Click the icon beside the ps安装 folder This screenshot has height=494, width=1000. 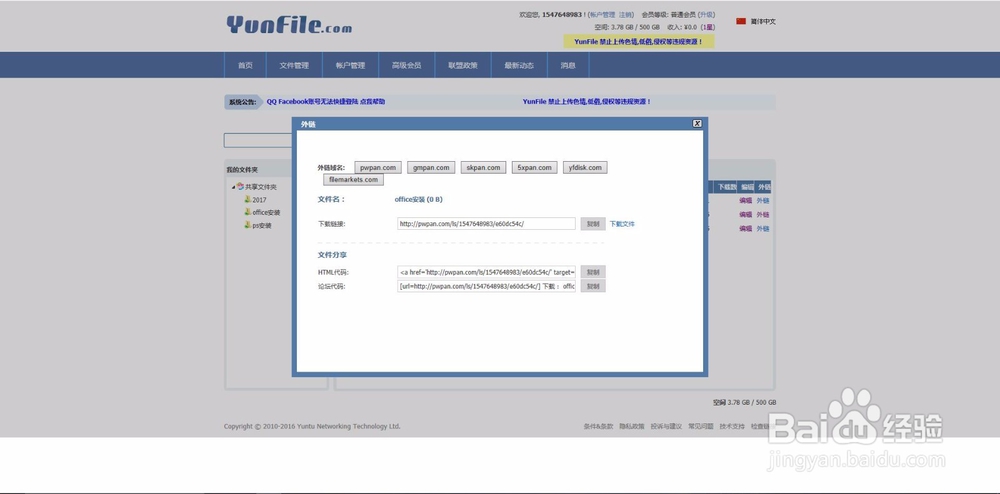coord(247,225)
